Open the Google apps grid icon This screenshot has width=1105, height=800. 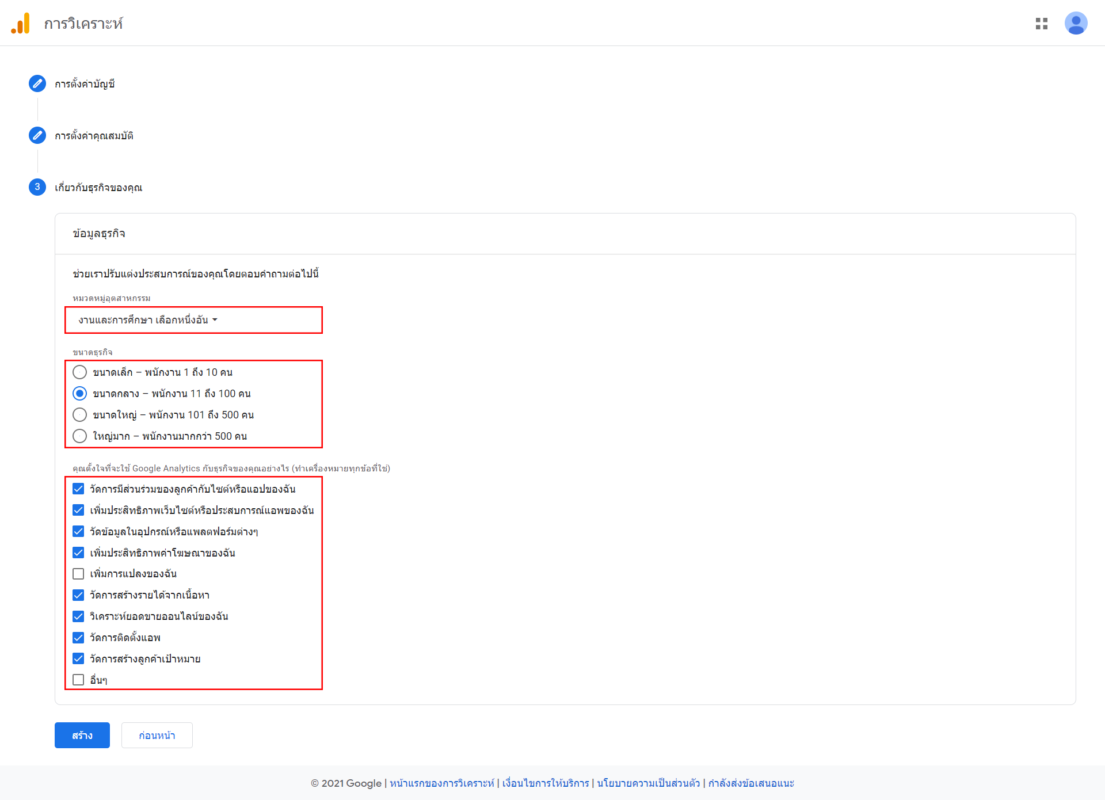1042,23
